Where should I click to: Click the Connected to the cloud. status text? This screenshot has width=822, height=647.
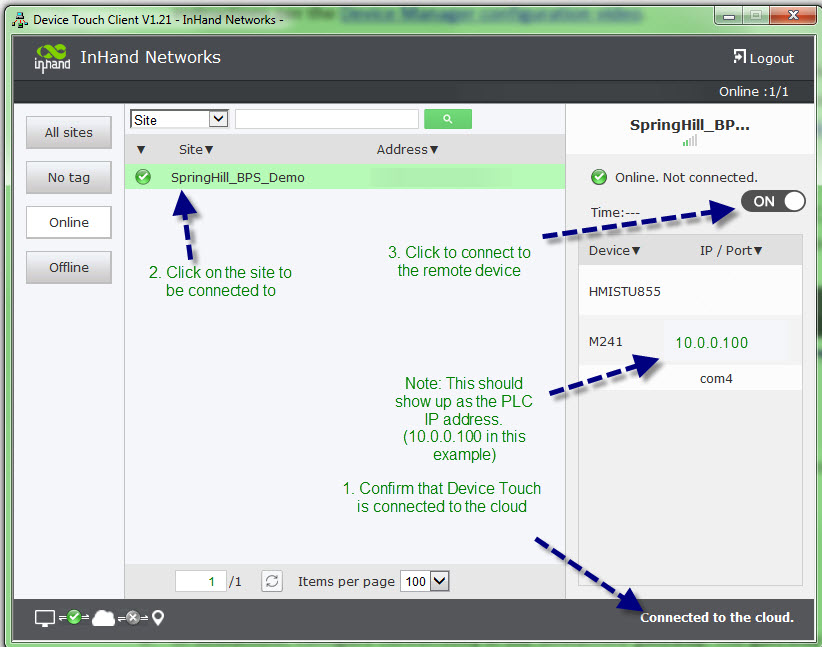[x=717, y=618]
